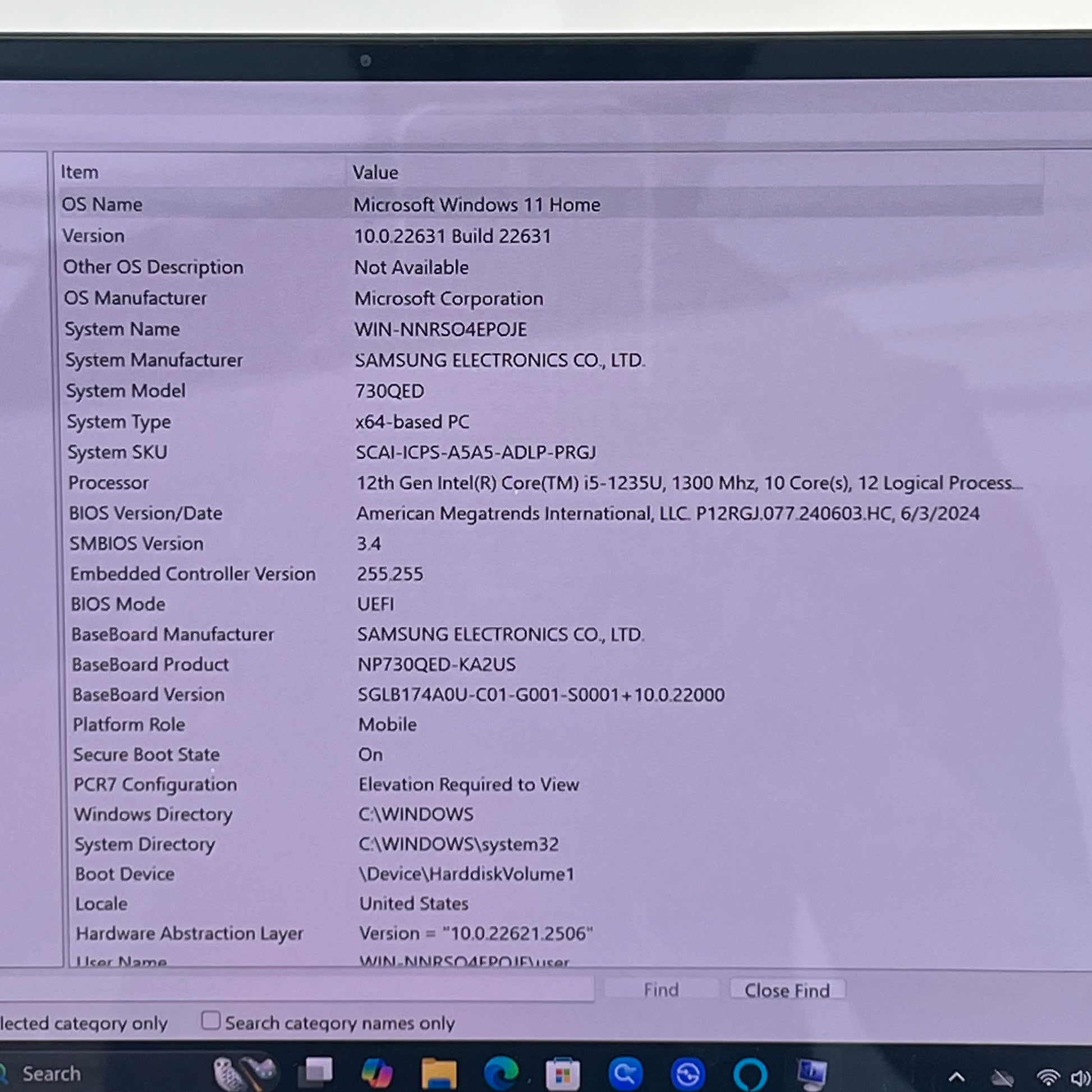Open File Explorer folder icon
This screenshot has width=1092, height=1092.
pyautogui.click(x=439, y=1073)
